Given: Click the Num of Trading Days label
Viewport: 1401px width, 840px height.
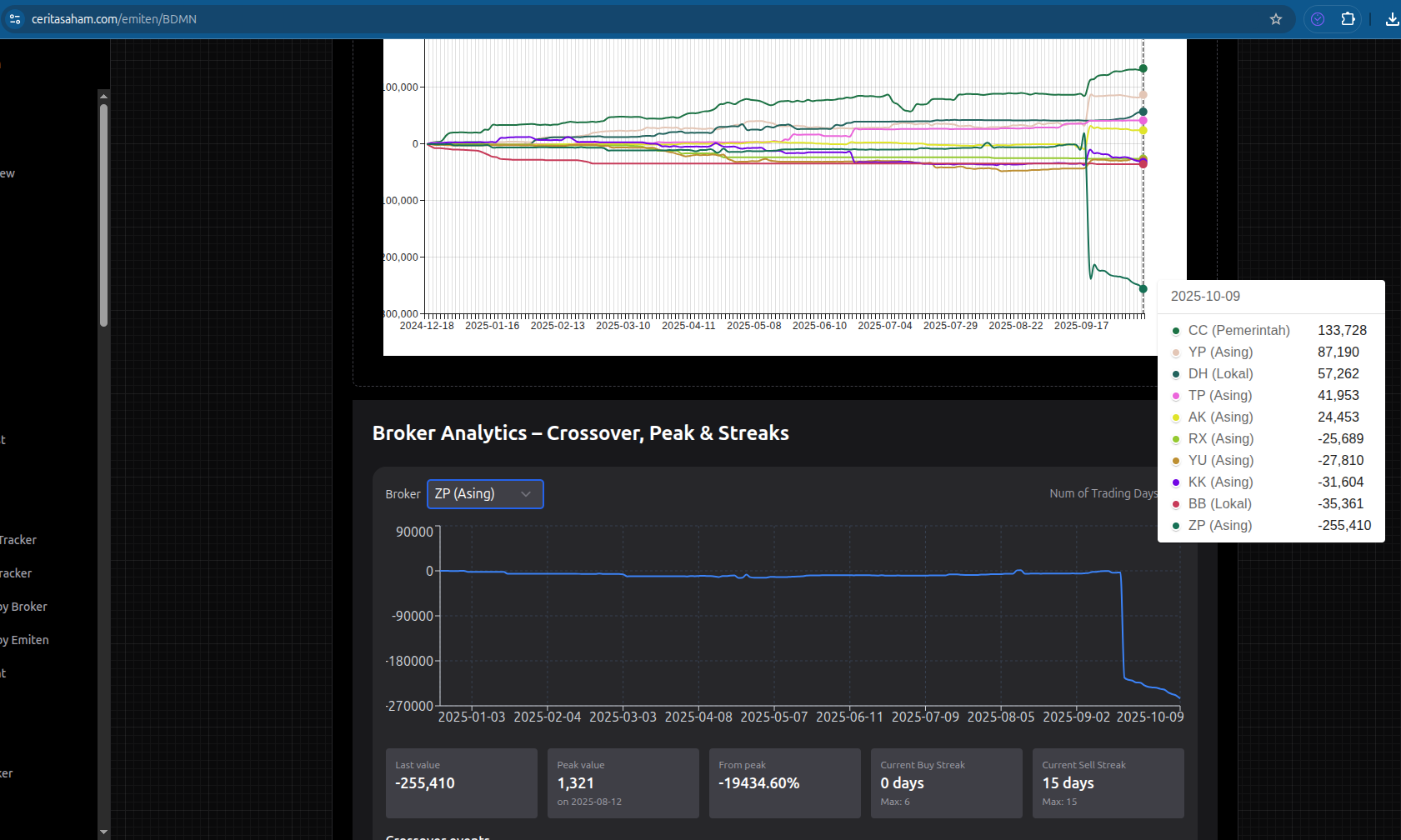Looking at the screenshot, I should (1103, 493).
